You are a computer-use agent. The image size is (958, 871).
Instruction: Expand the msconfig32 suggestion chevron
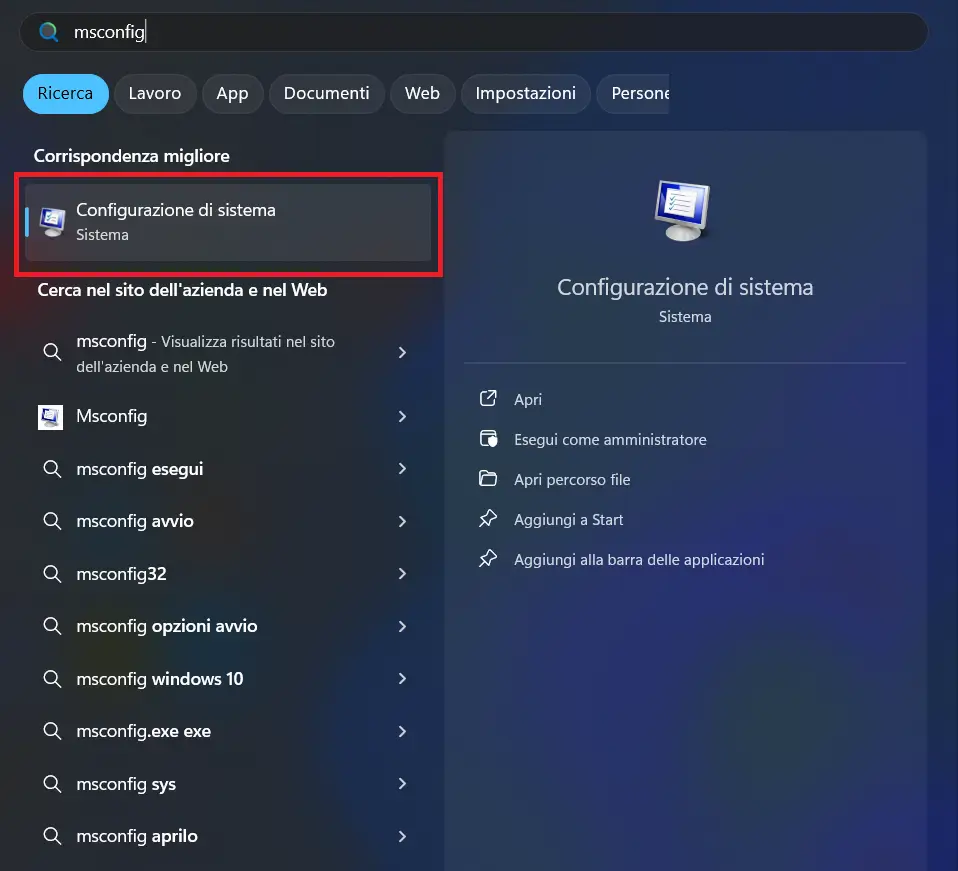point(402,573)
